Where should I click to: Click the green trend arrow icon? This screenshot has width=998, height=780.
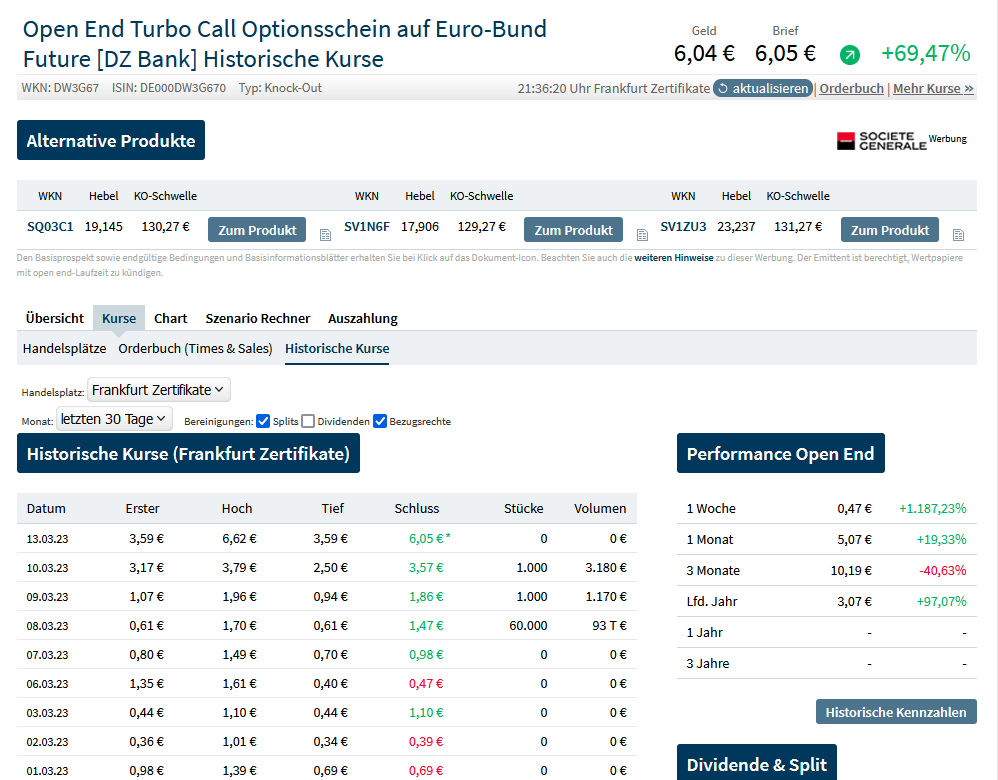[x=850, y=55]
